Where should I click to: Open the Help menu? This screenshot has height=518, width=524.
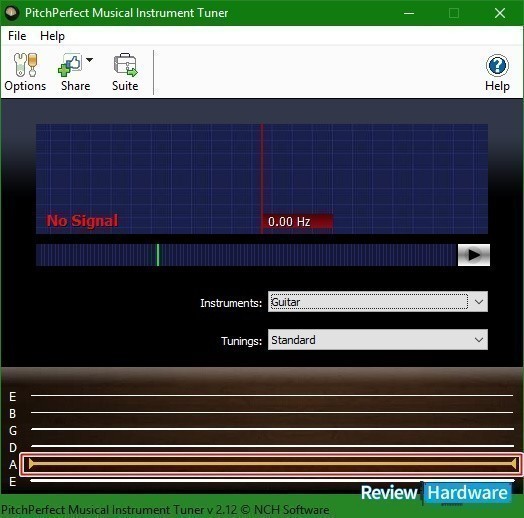(52, 36)
